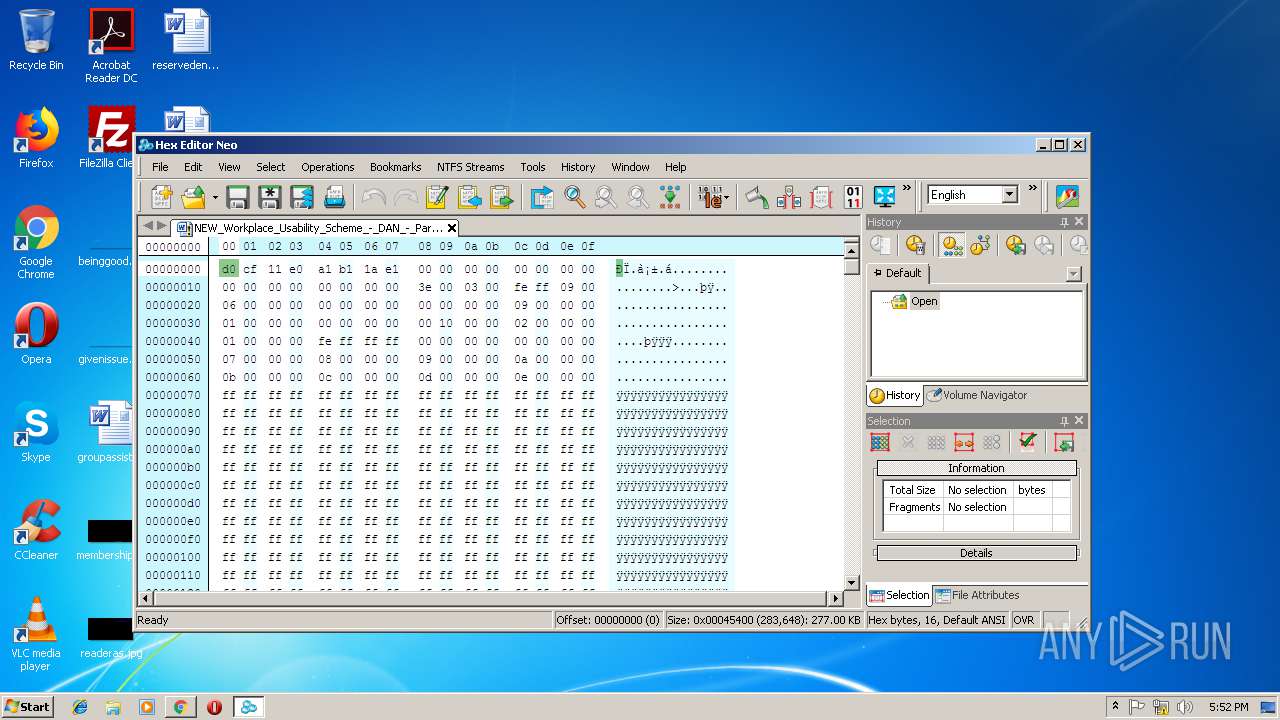The width and height of the screenshot is (1280, 720).
Task: Click the previous tab left arrow
Action: pyautogui.click(x=148, y=226)
